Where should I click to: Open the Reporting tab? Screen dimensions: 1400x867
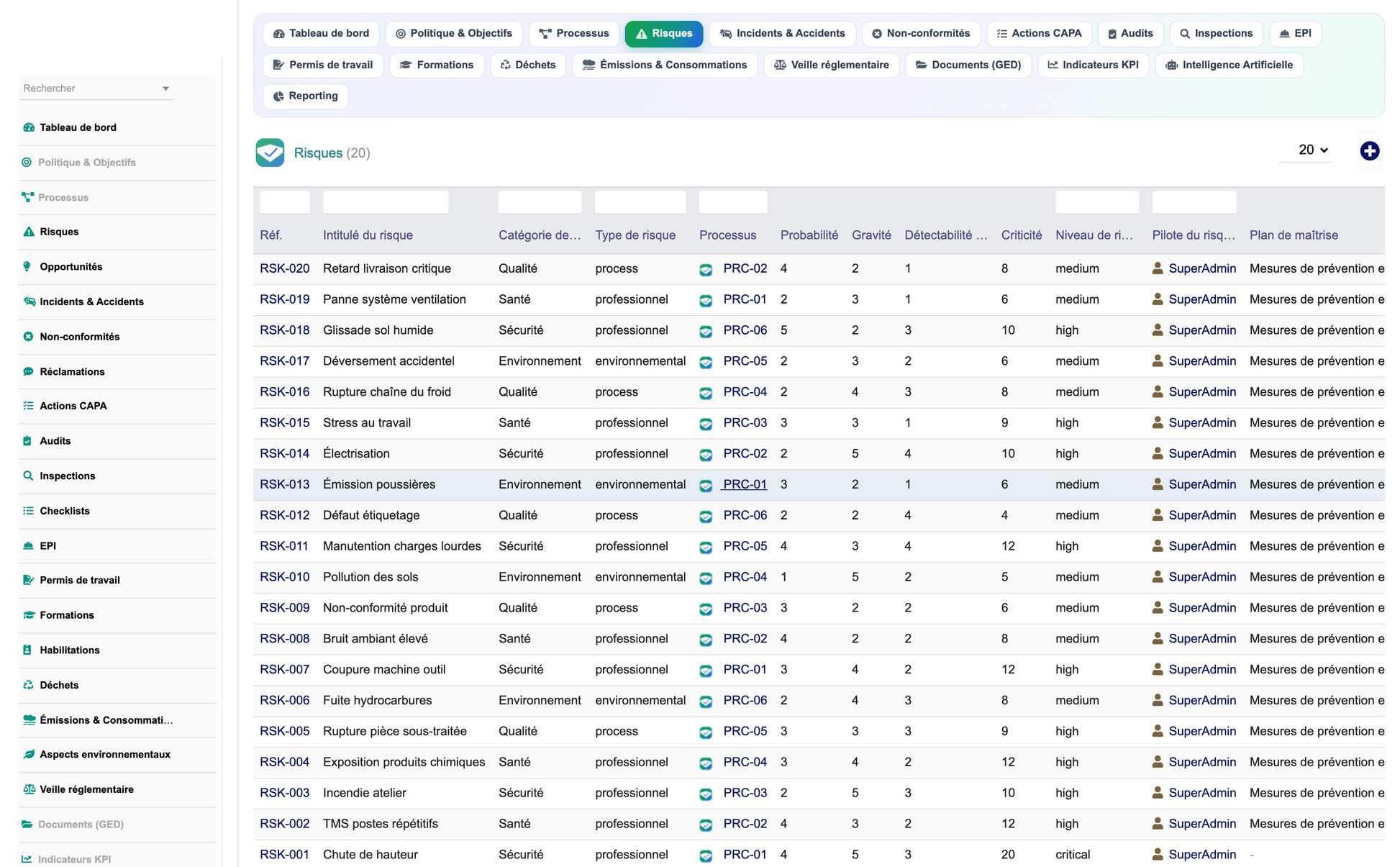(306, 96)
